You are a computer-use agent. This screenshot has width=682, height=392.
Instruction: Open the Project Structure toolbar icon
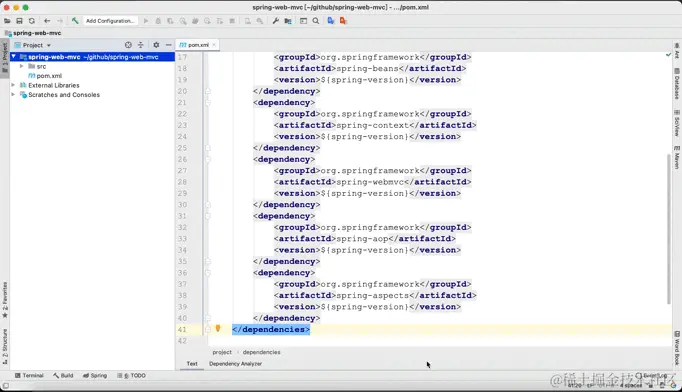(288, 21)
